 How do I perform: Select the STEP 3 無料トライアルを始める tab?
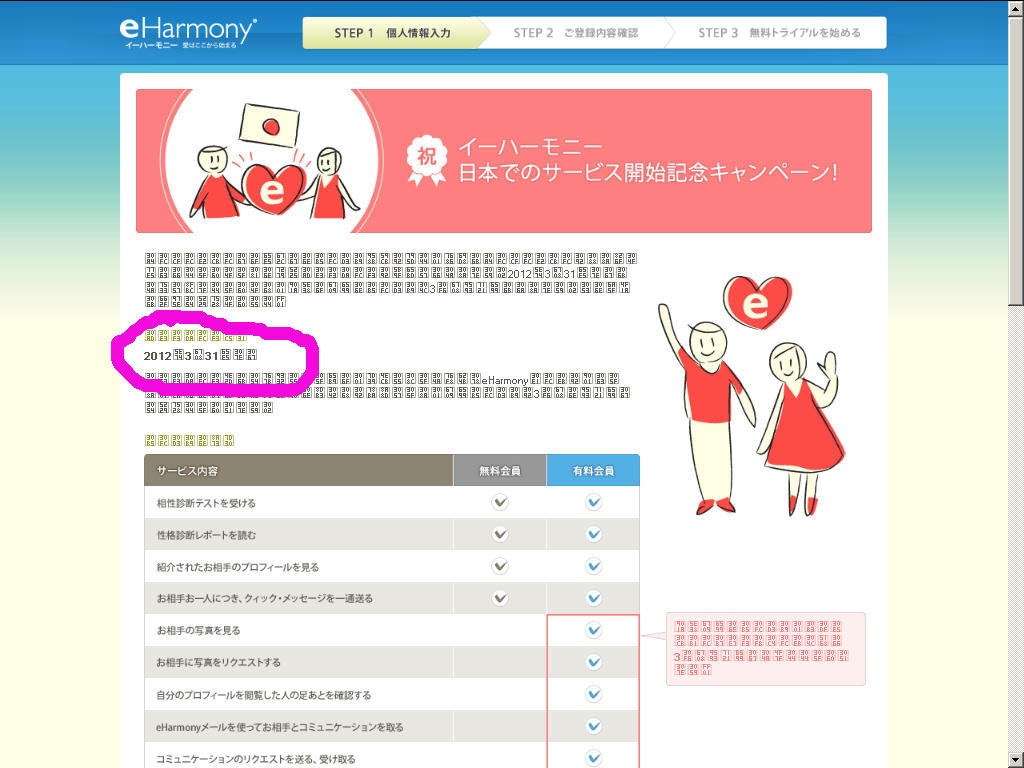click(x=778, y=33)
